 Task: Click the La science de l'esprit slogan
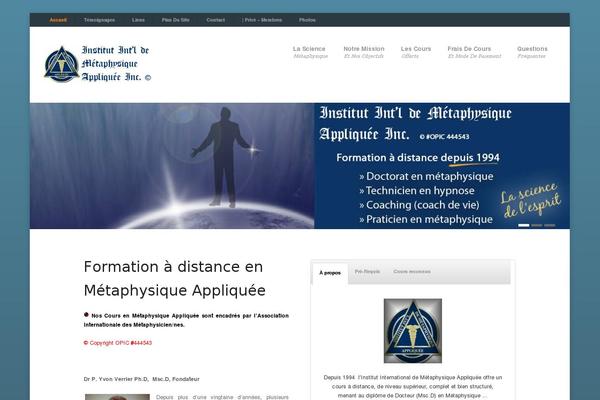pos(530,201)
